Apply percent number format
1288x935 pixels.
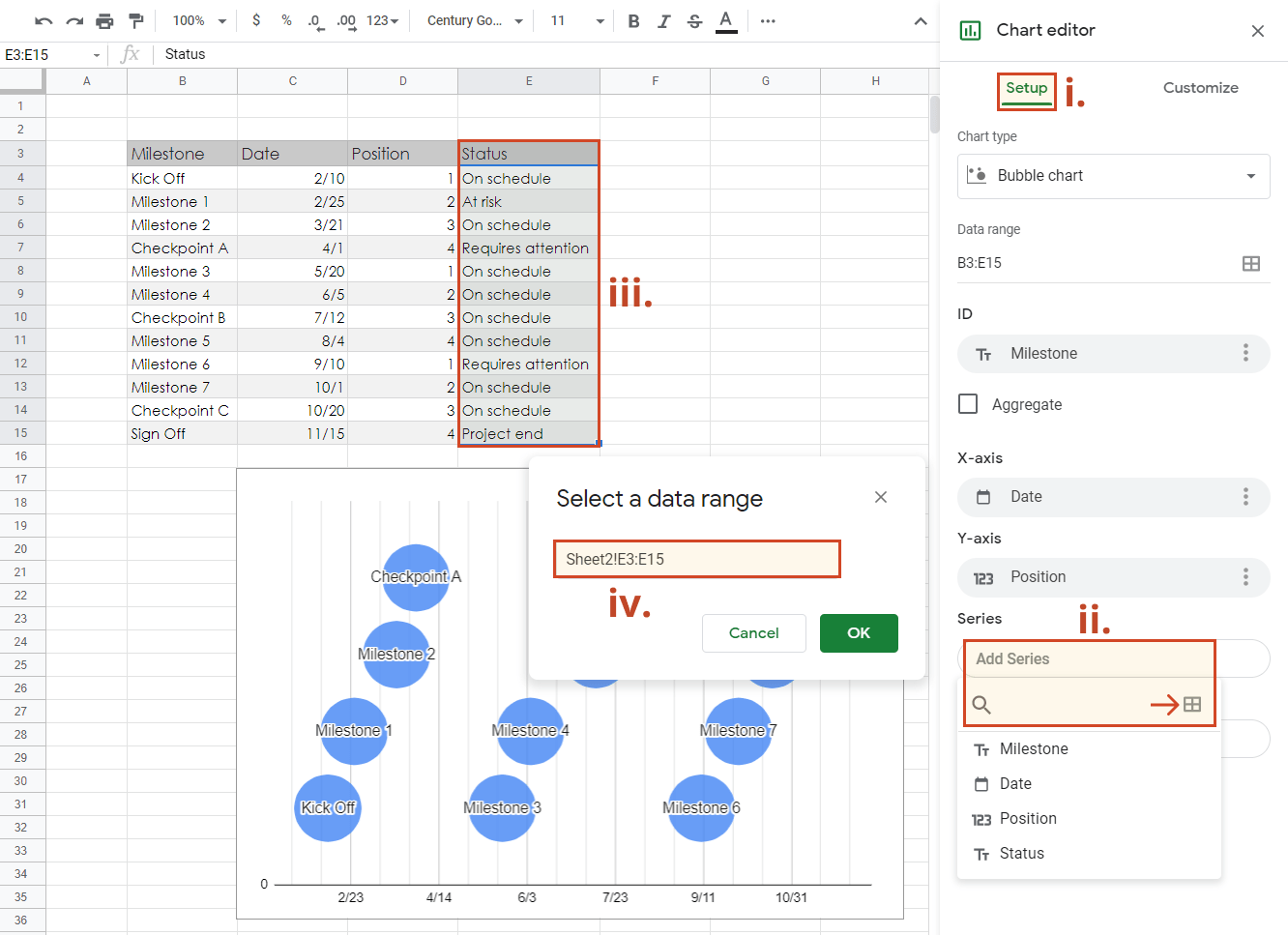pos(286,20)
